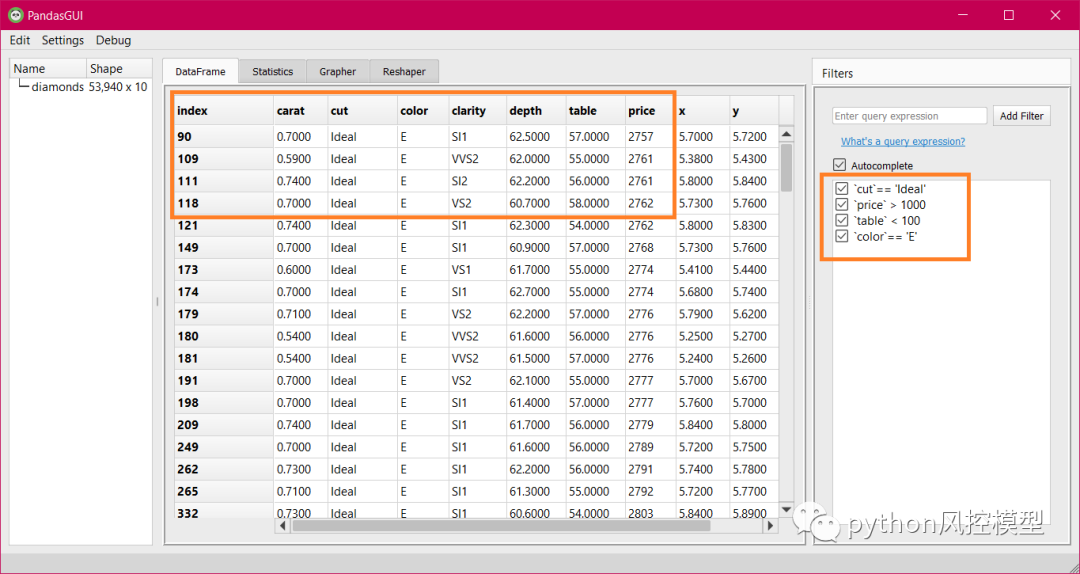Click the horizontal scrollbar right arrow
Viewport: 1080px width, 574px height.
pyautogui.click(x=769, y=525)
